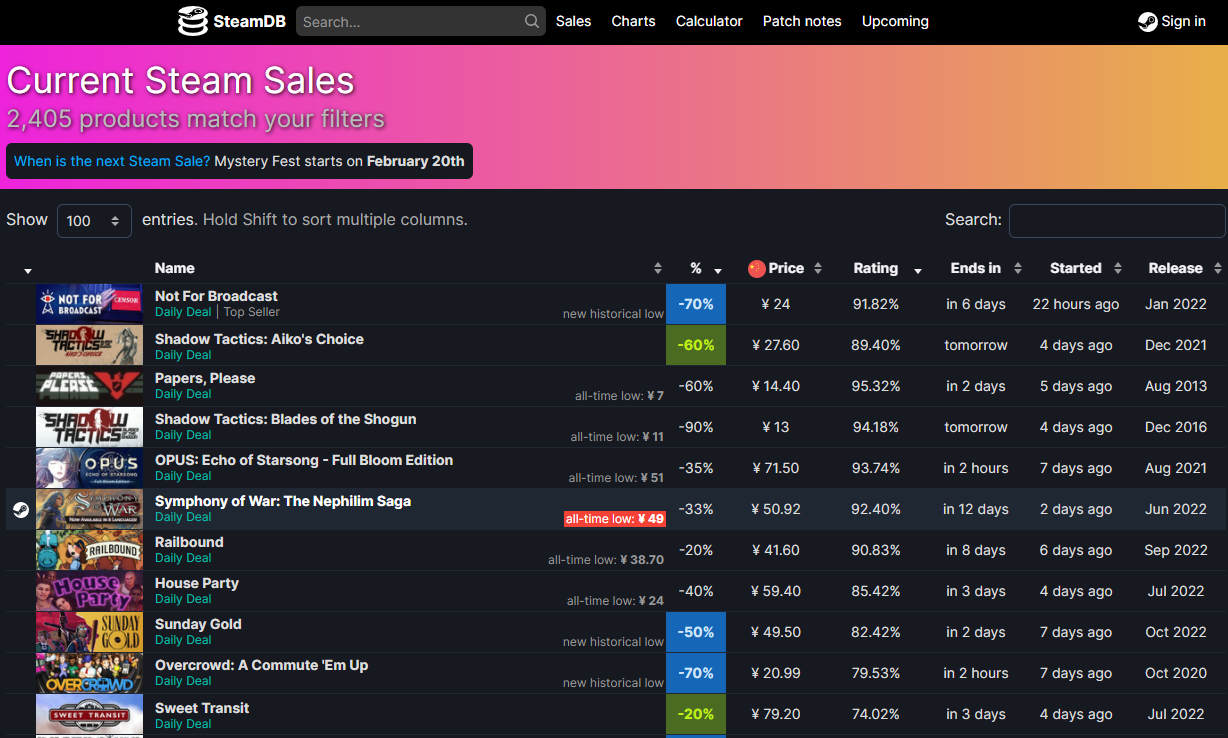Open the Charts menu item
The width and height of the screenshot is (1228, 738).
(x=633, y=21)
